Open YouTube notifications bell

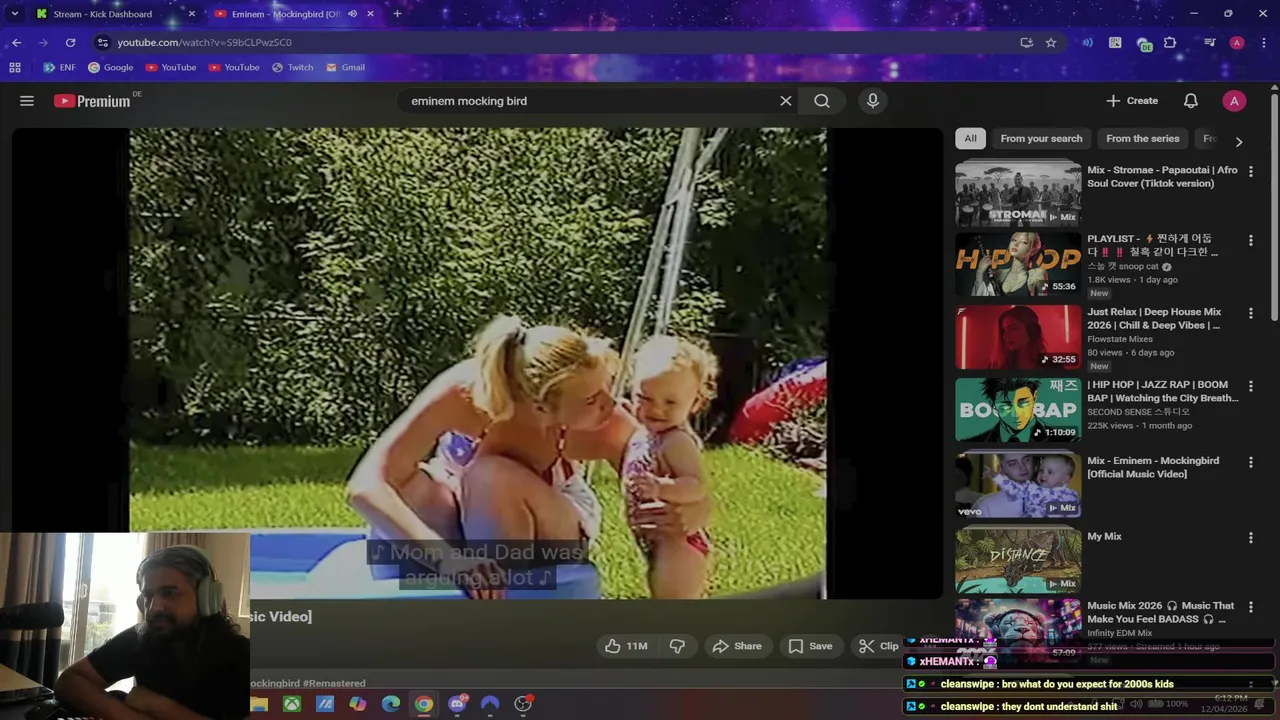1191,101
